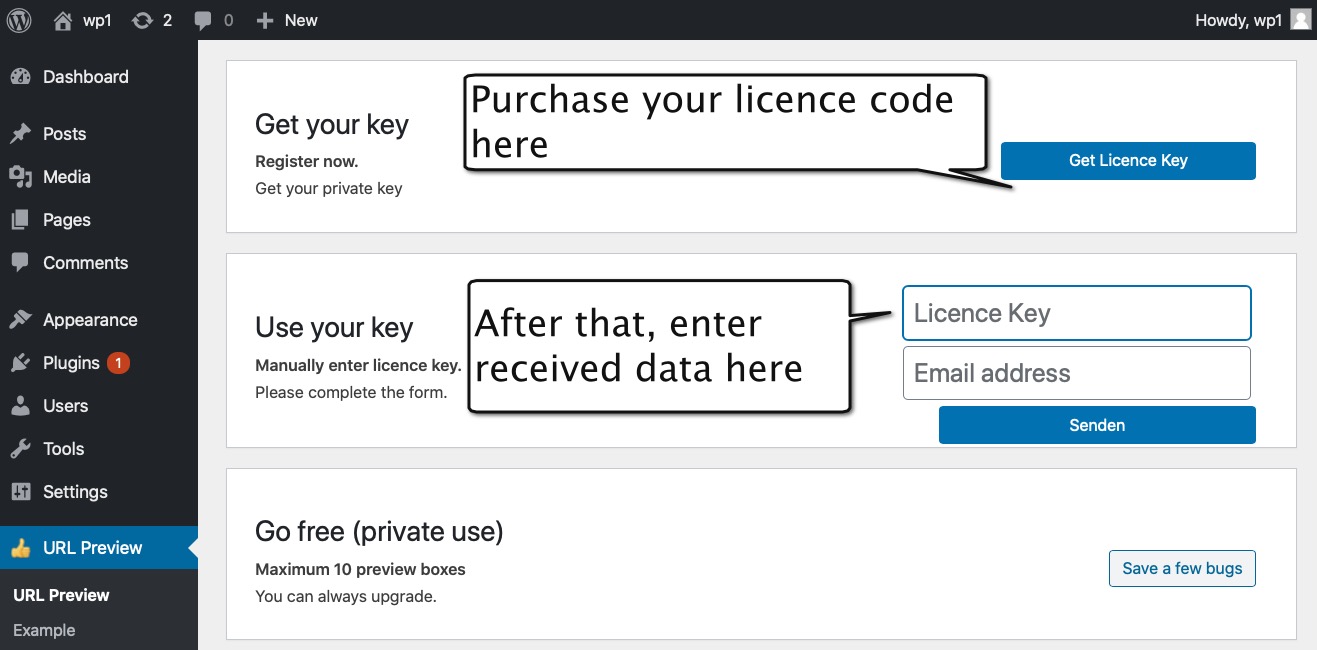Click the comments count 0 in admin bar

pos(228,20)
